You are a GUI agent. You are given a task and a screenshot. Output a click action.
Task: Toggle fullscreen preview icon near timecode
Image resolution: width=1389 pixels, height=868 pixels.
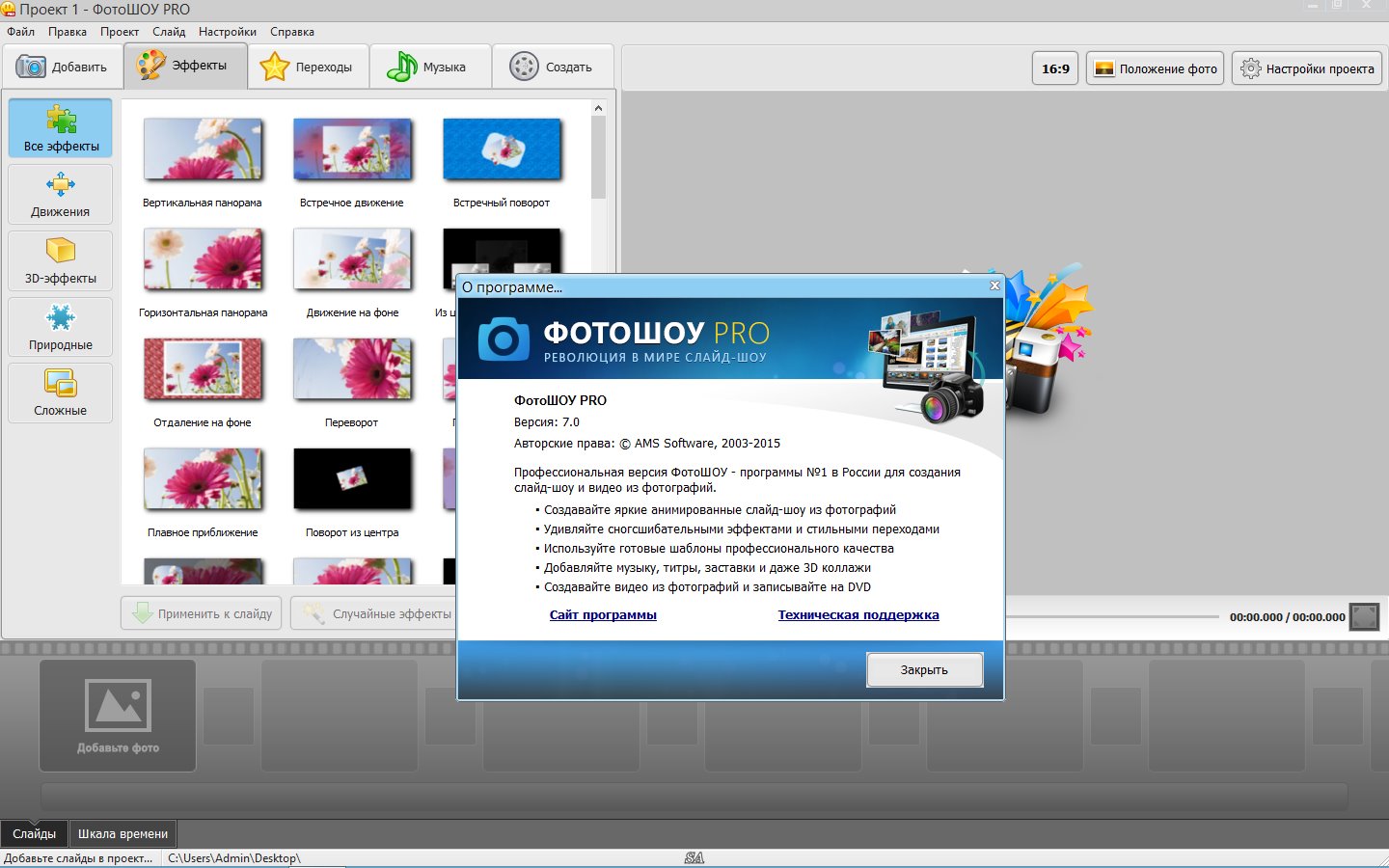[x=1364, y=616]
